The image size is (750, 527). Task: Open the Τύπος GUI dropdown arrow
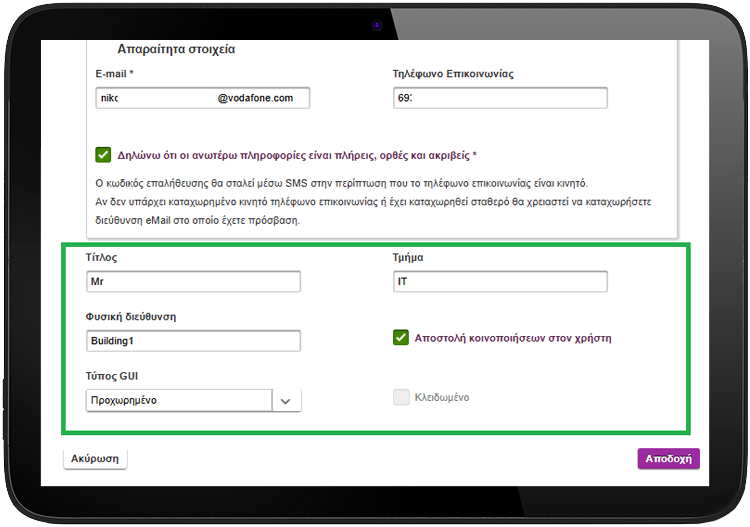(x=286, y=401)
